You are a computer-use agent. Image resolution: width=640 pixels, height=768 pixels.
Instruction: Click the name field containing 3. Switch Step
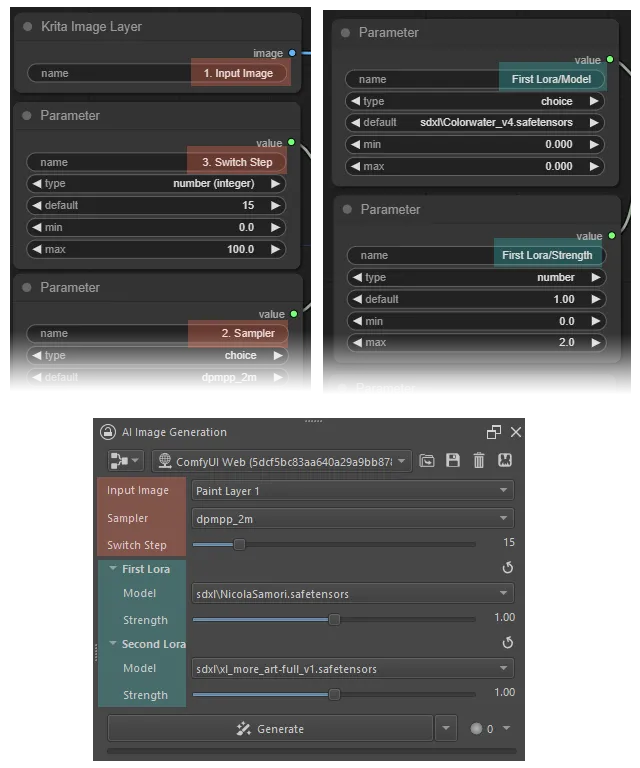pyautogui.click(x=156, y=162)
